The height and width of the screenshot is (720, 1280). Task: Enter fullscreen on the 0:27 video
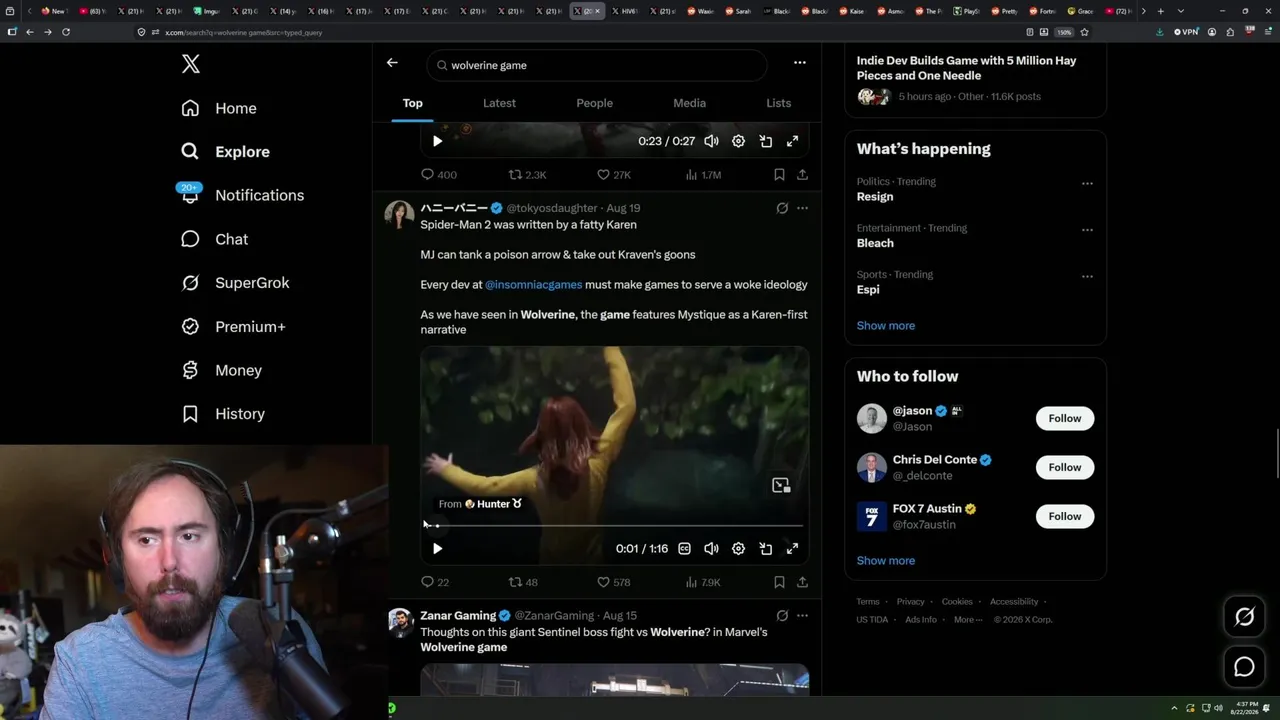point(792,141)
